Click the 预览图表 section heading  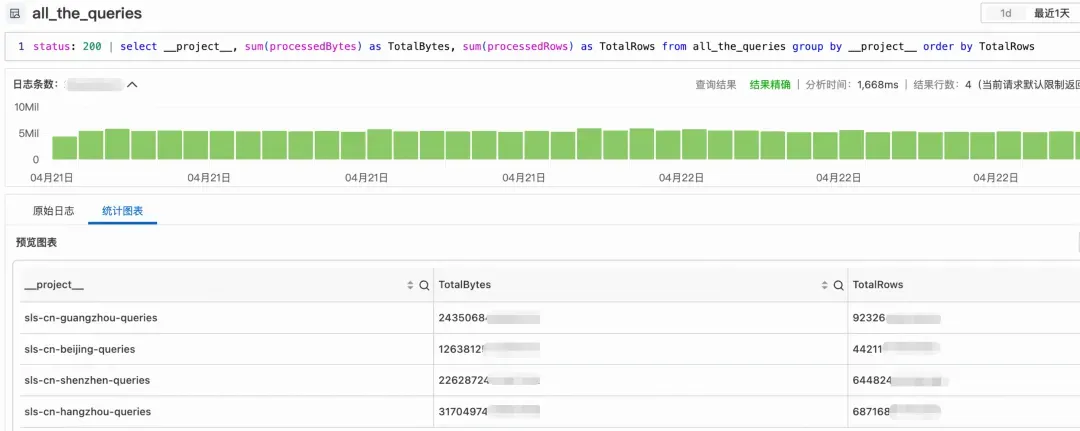(x=37, y=242)
